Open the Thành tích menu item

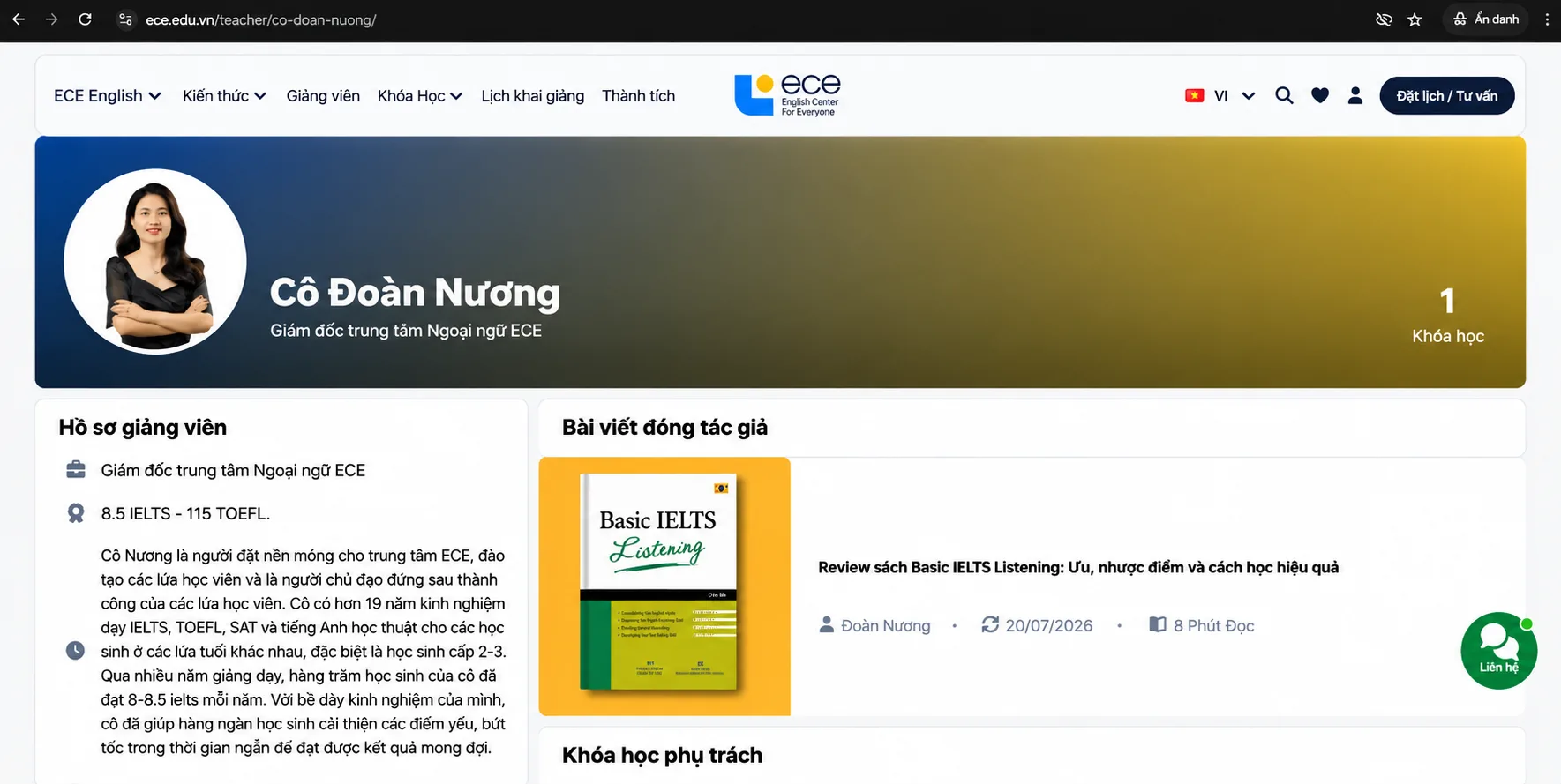pyautogui.click(x=639, y=96)
